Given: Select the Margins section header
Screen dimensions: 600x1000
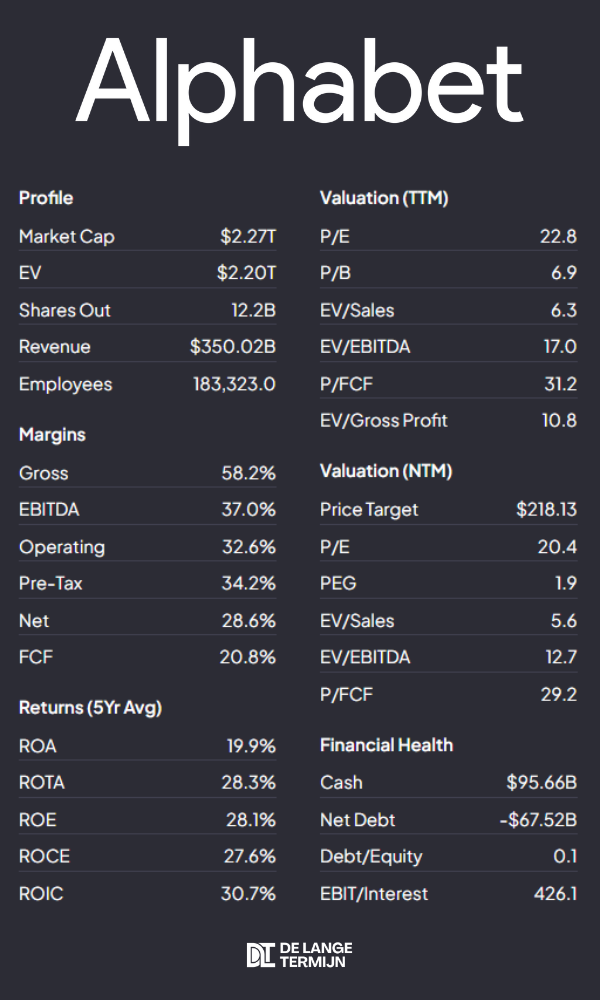Looking at the screenshot, I should [x=52, y=435].
